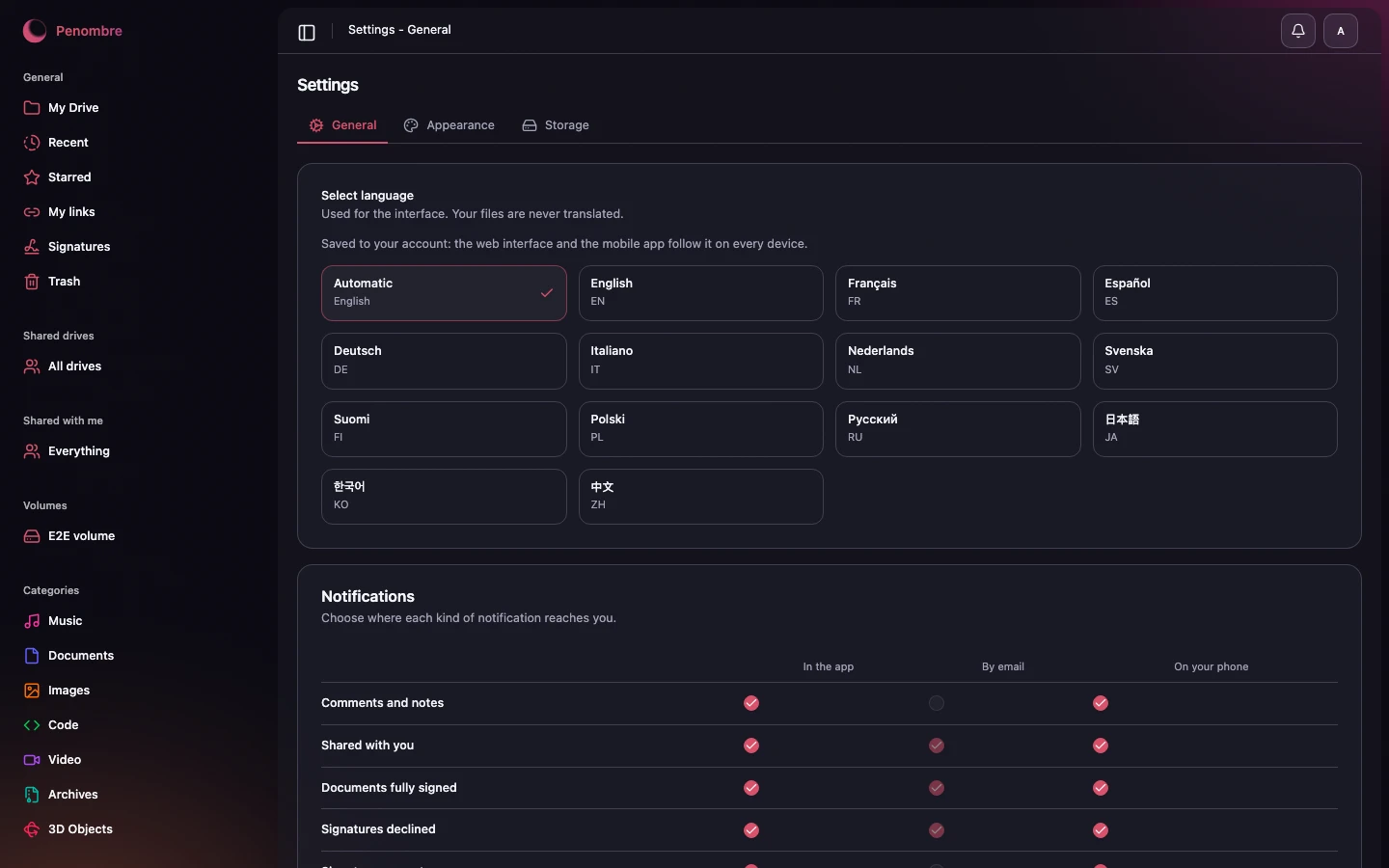
Task: Select the 日本語 language card
Action: (1215, 429)
